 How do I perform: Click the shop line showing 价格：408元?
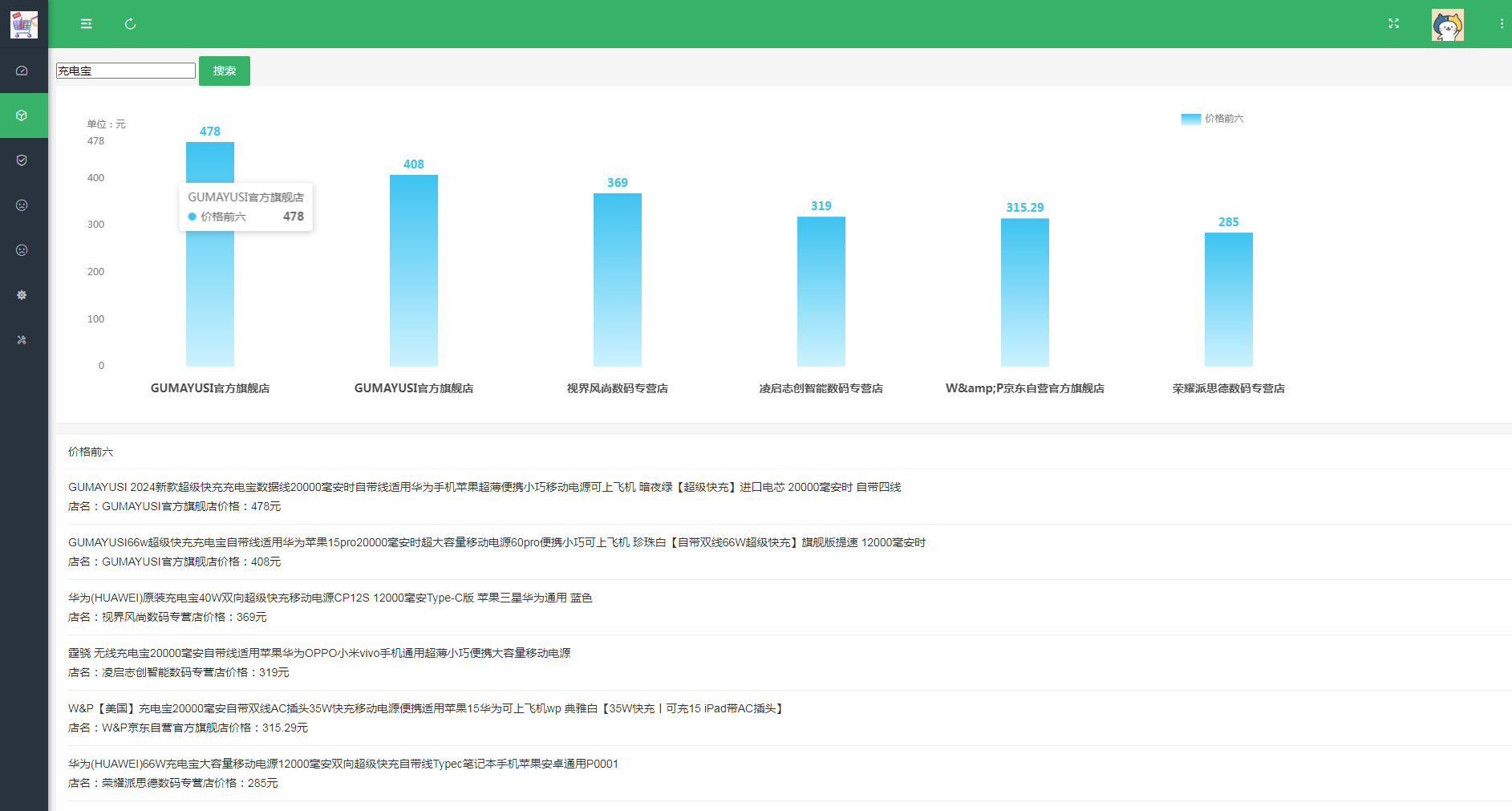tap(175, 562)
